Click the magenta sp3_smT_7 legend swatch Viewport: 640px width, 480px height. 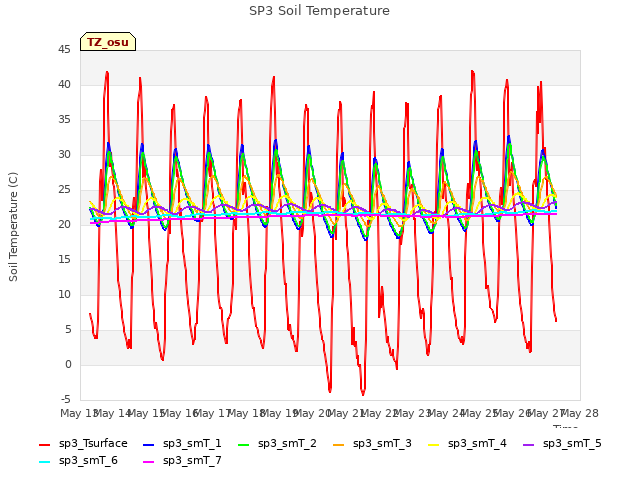(149, 462)
